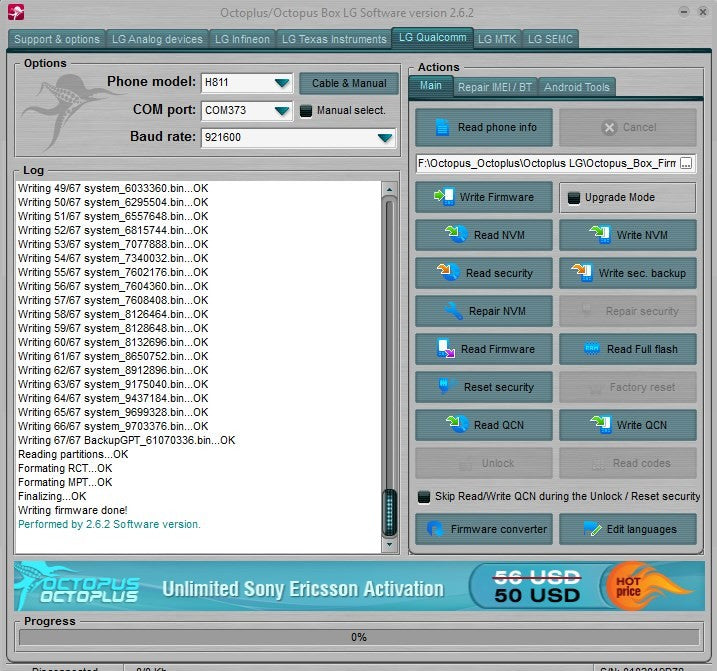Click the Read NVM icon
The height and width of the screenshot is (671, 717).
(456, 235)
